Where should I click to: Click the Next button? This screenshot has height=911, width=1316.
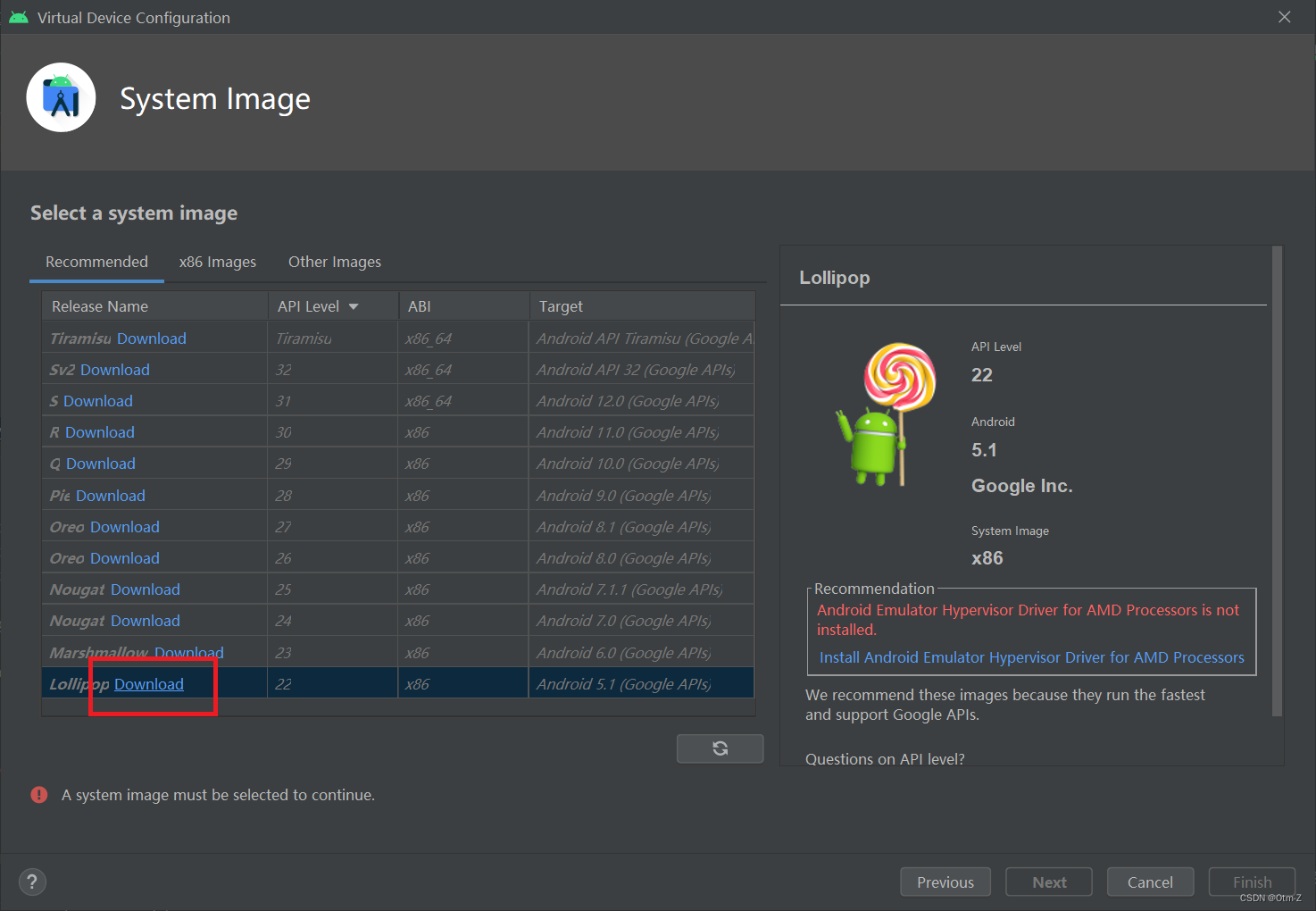pyautogui.click(x=1049, y=882)
